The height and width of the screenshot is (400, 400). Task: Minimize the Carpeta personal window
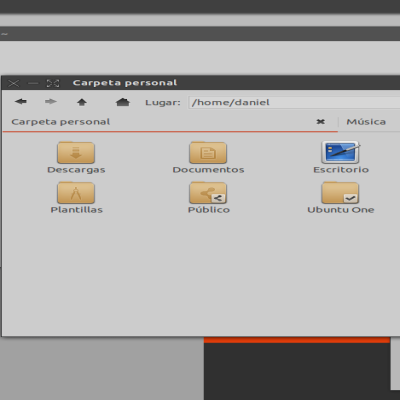(33, 83)
